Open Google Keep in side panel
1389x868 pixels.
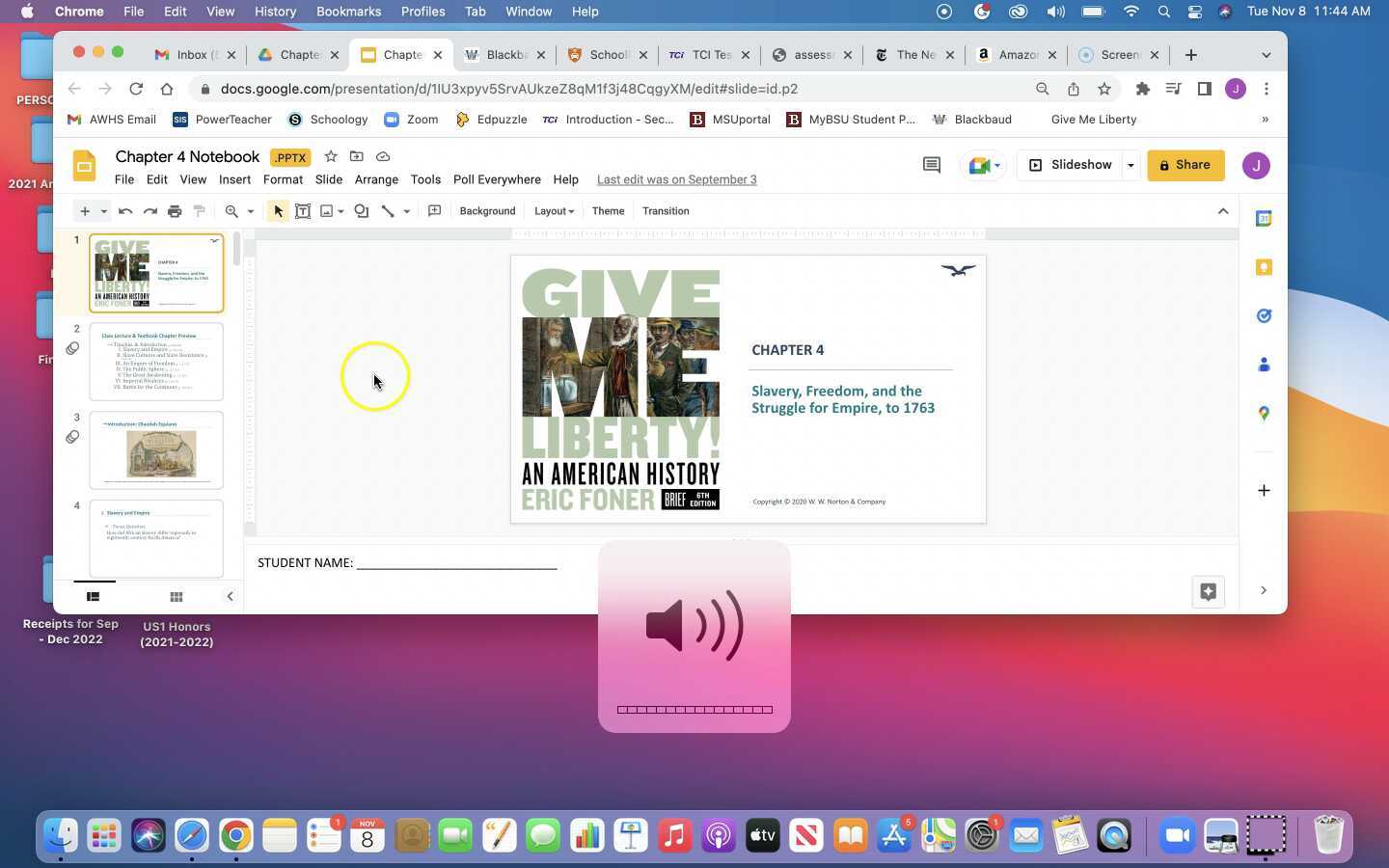pyautogui.click(x=1264, y=267)
